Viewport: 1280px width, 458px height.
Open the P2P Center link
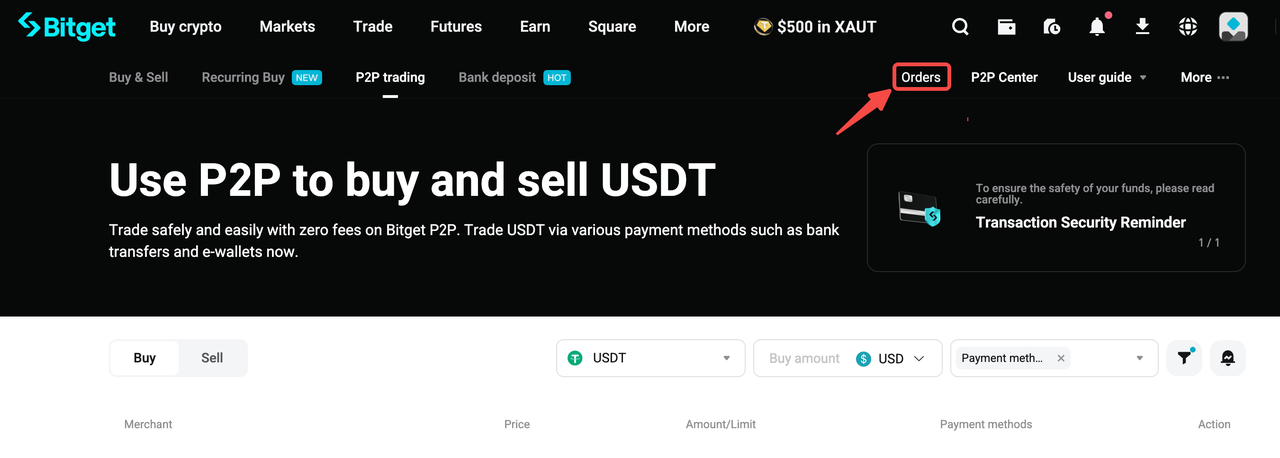[1004, 77]
